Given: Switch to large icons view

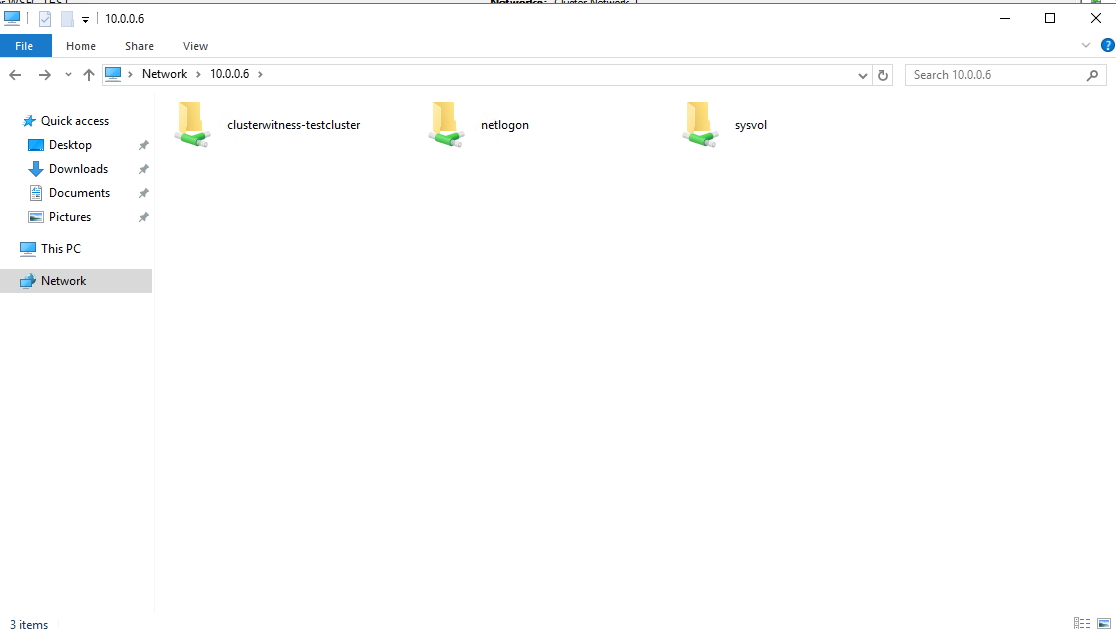Looking at the screenshot, I should 1104,624.
